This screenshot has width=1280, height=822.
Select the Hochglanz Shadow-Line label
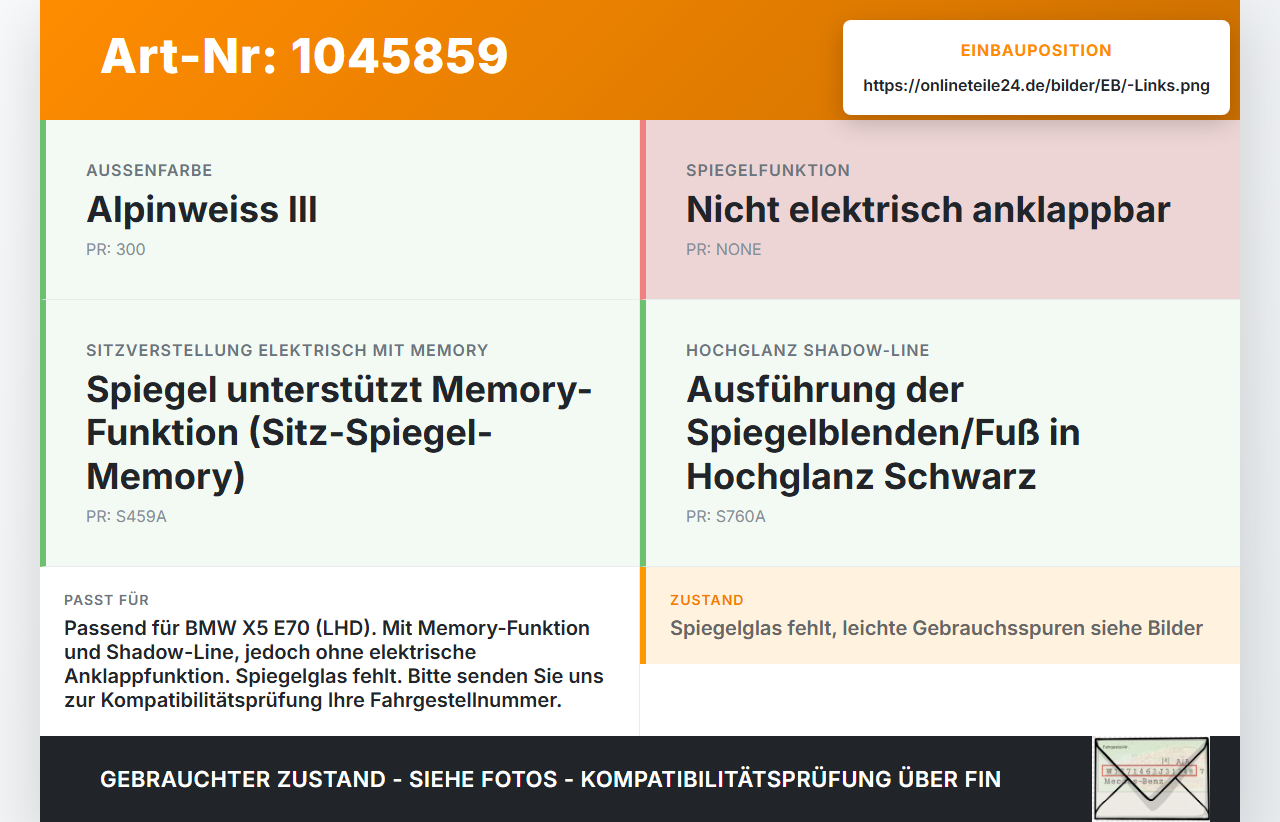point(808,350)
